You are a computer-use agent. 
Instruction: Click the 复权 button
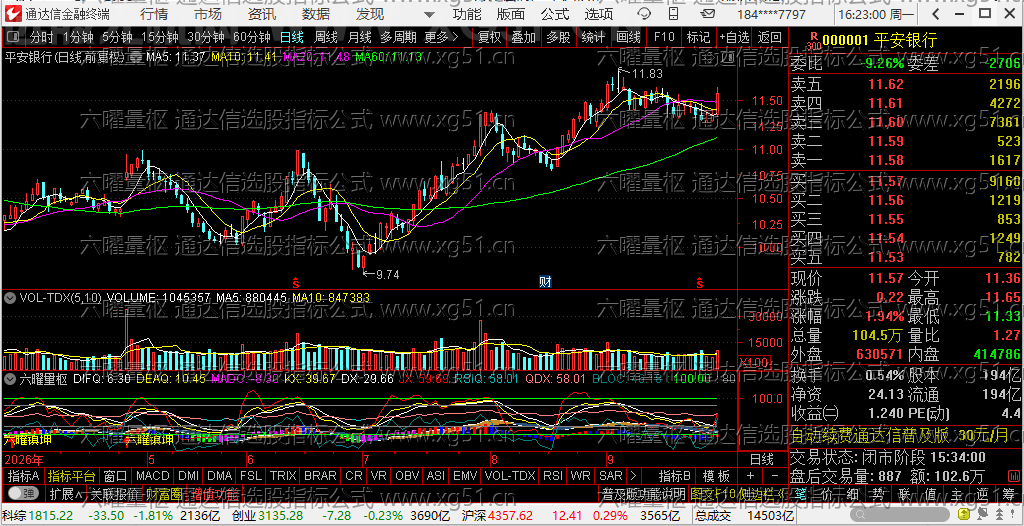click(x=488, y=37)
